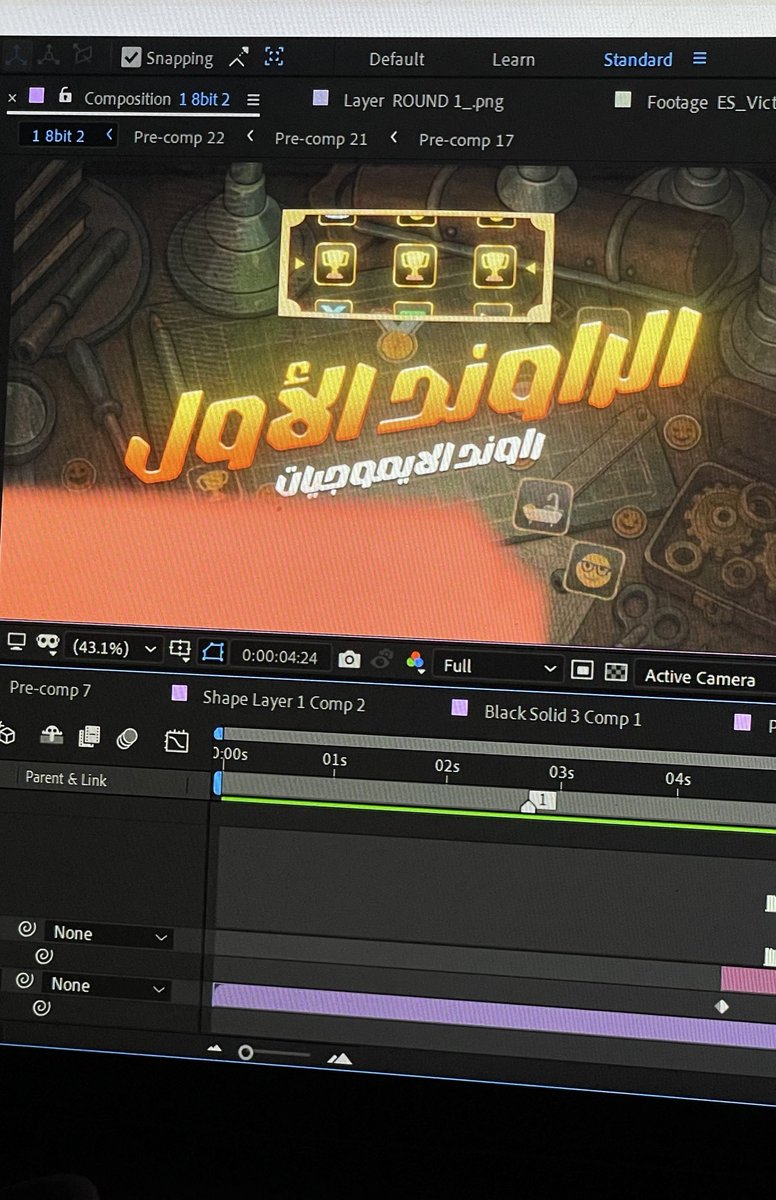This screenshot has width=776, height=1200.
Task: Click the 03s mark on the time ruler
Action: click(x=561, y=773)
